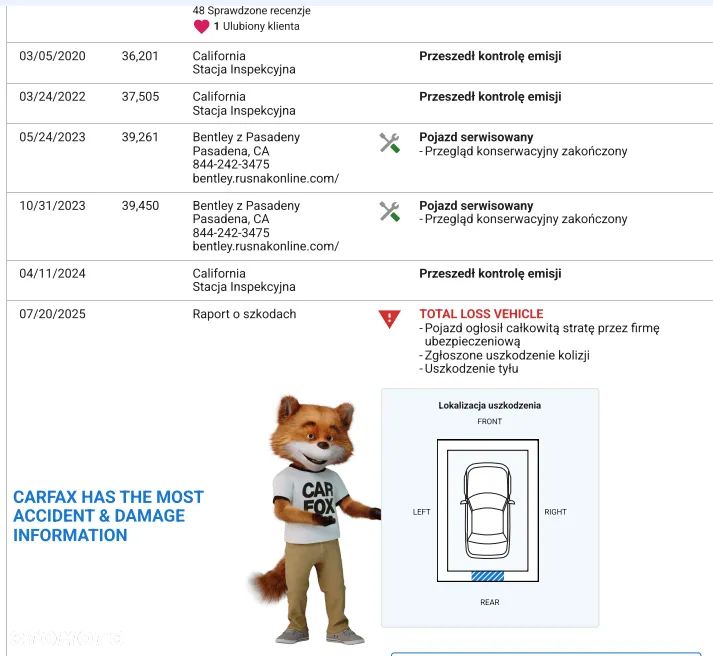Viewport: 713px width, 656px height.
Task: Click the RIGHT label in damage diagram
Action: [x=556, y=512]
